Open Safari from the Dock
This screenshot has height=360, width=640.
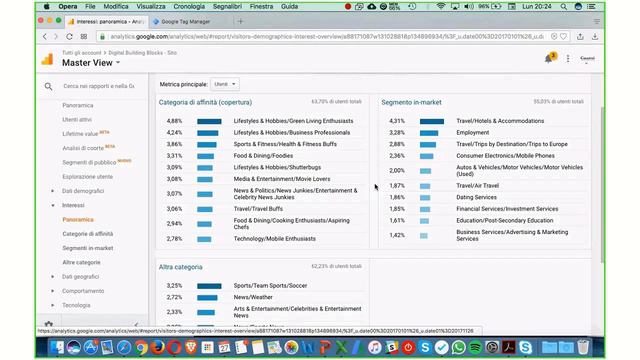(124, 347)
